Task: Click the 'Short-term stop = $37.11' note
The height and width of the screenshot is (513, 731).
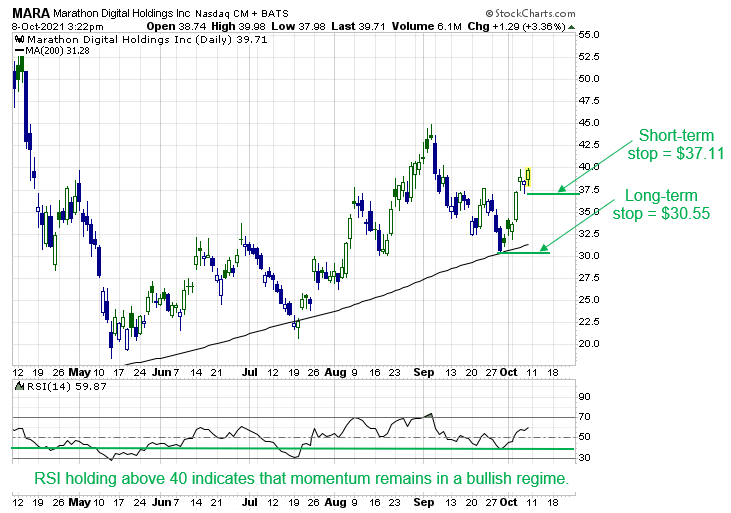Action: (x=676, y=144)
